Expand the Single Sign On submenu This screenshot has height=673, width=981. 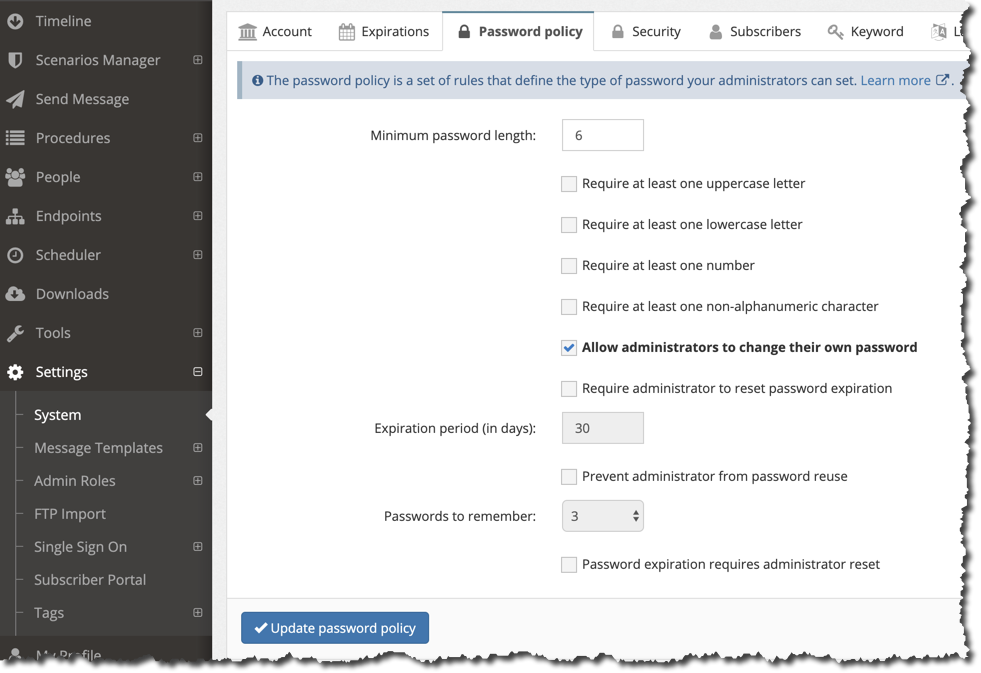pos(198,547)
